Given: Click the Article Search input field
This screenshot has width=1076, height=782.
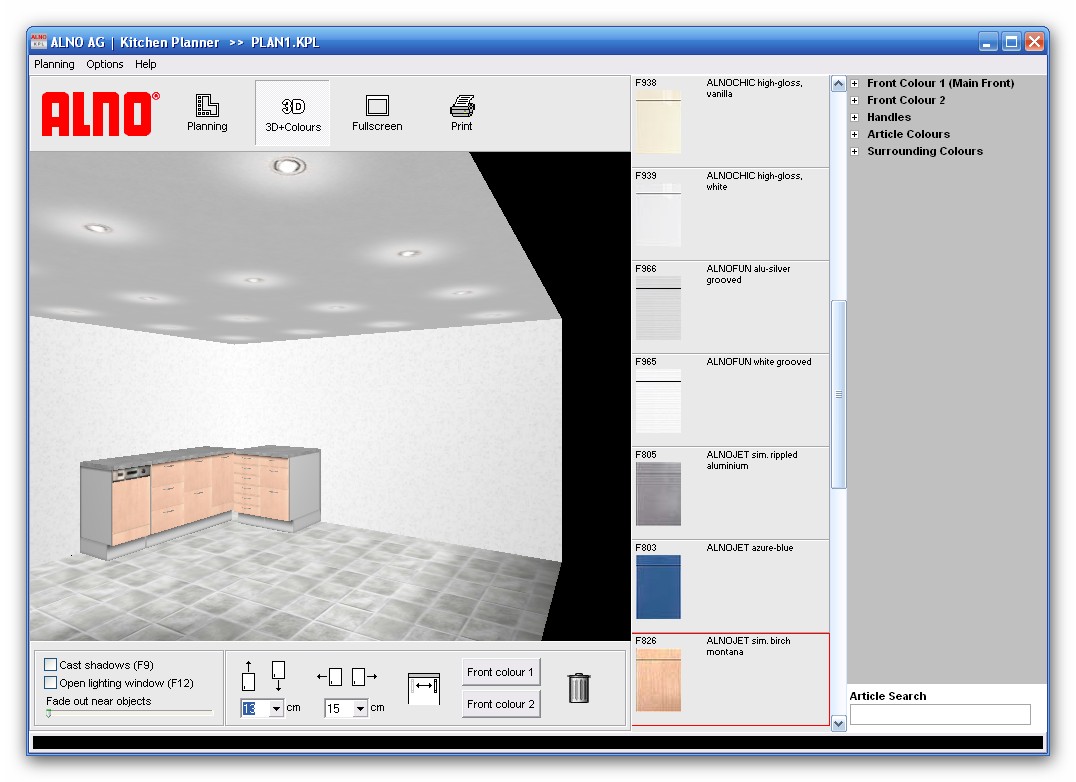Looking at the screenshot, I should click(940, 714).
